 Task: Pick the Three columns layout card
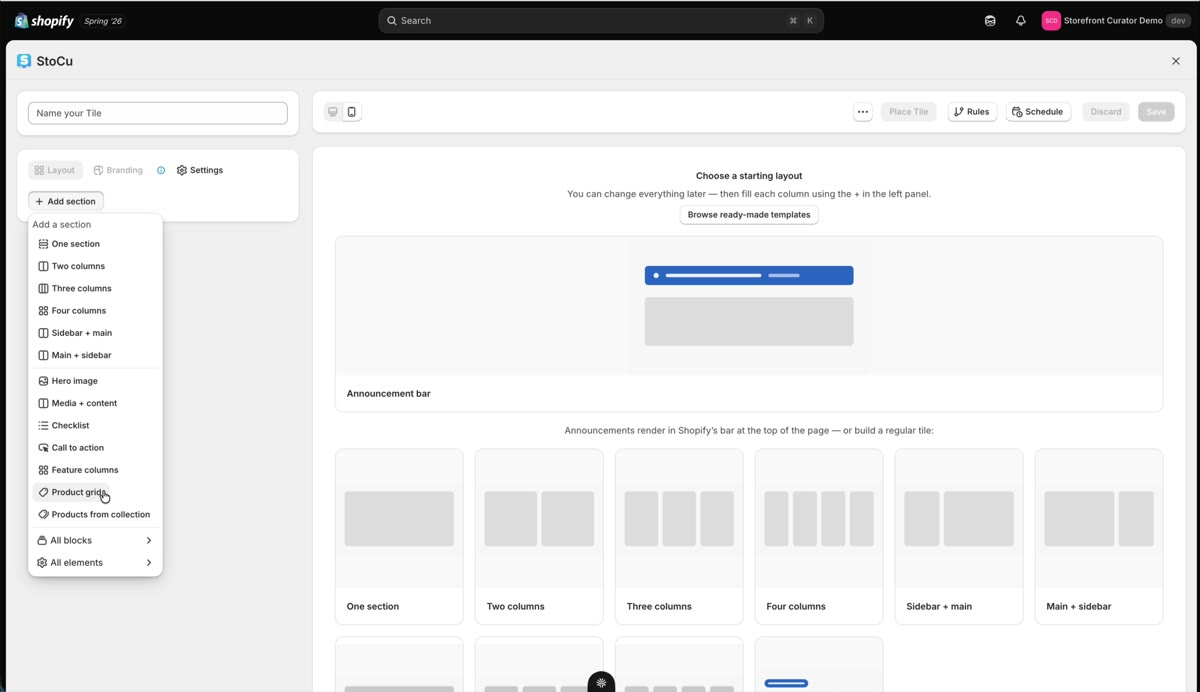pyautogui.click(x=679, y=537)
